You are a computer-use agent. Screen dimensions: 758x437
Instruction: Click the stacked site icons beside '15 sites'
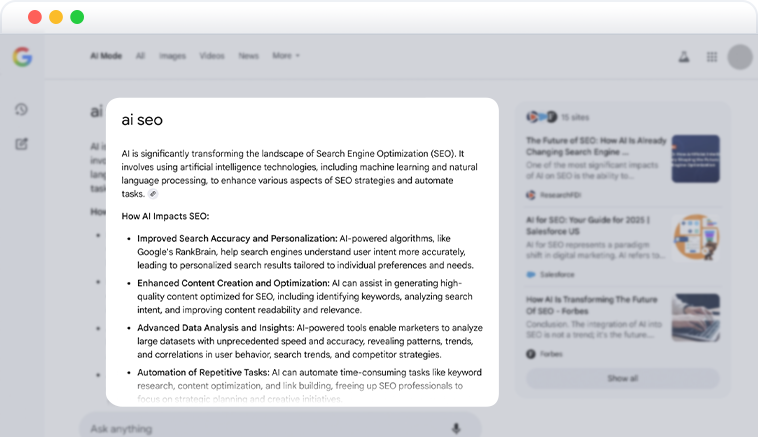(541, 117)
